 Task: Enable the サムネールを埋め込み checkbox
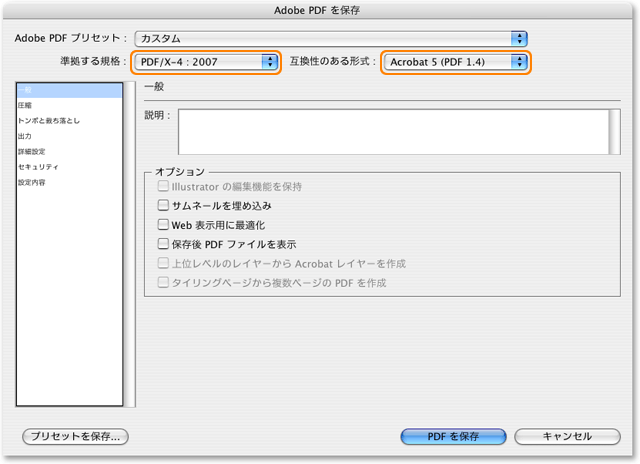click(x=164, y=206)
